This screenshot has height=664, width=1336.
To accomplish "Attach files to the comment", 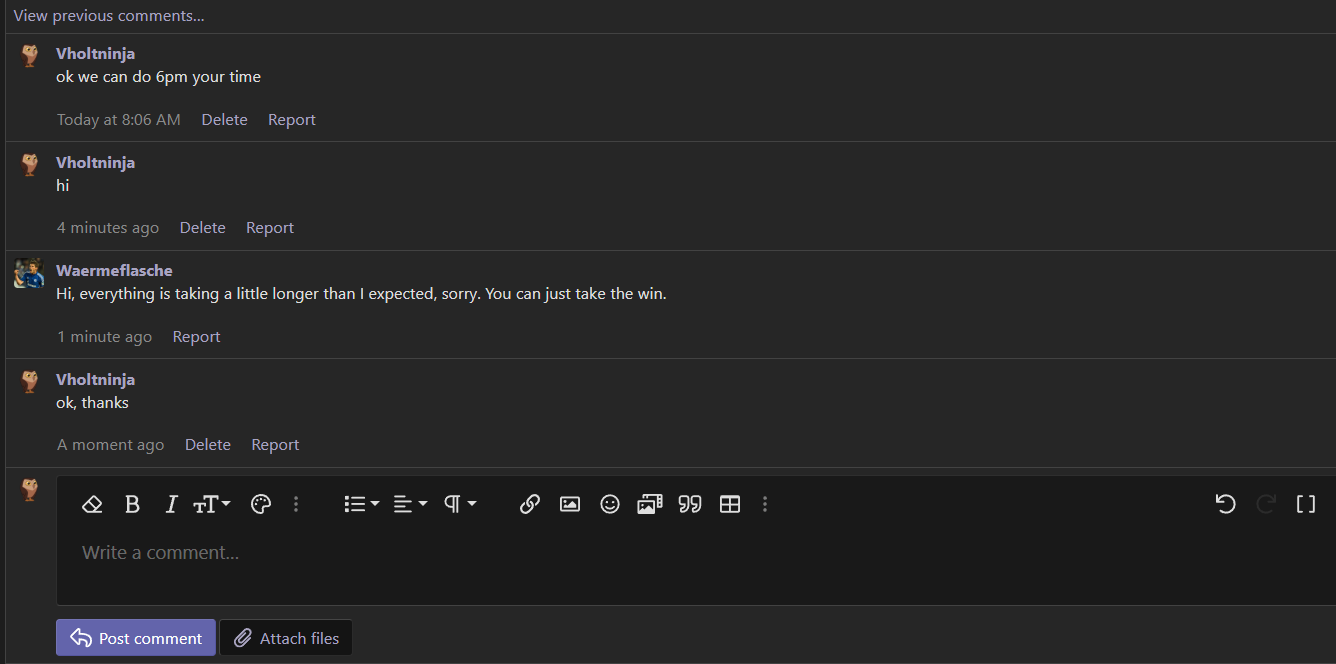I will coord(286,638).
